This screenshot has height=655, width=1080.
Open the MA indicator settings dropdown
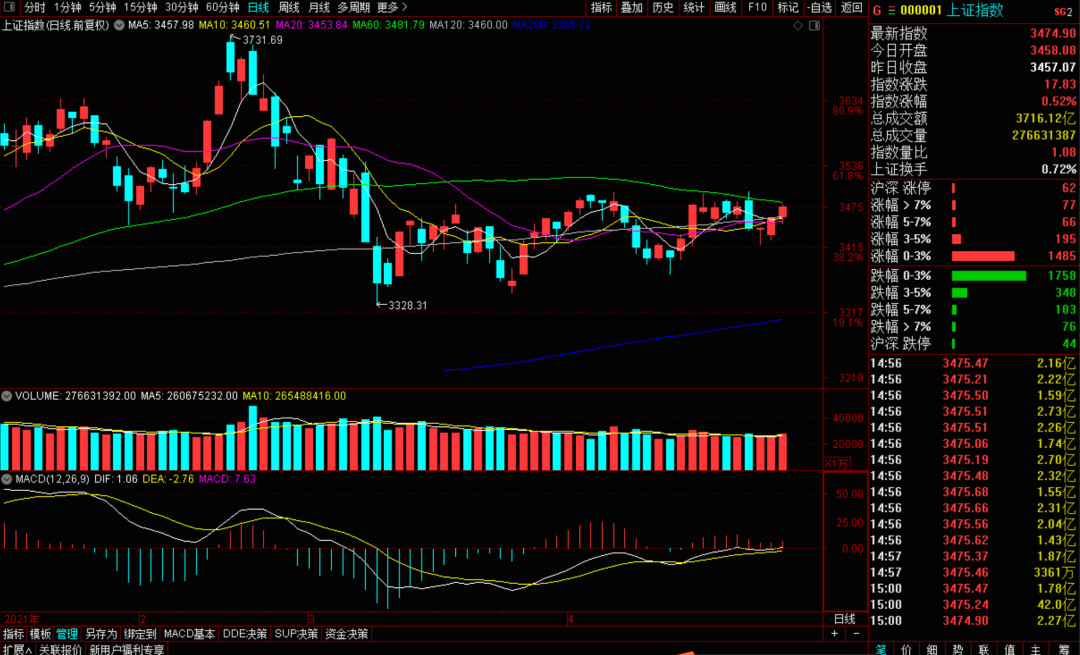click(119, 25)
